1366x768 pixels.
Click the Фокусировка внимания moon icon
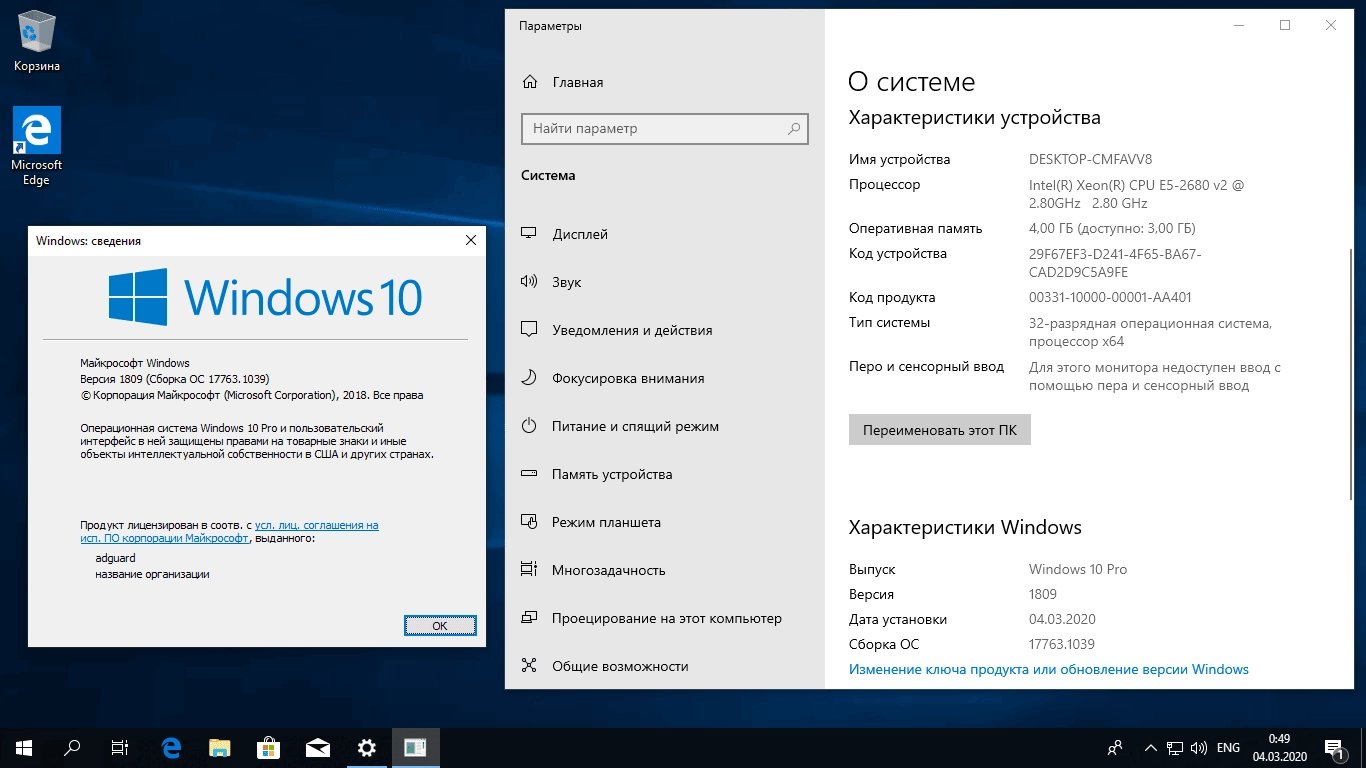[530, 378]
